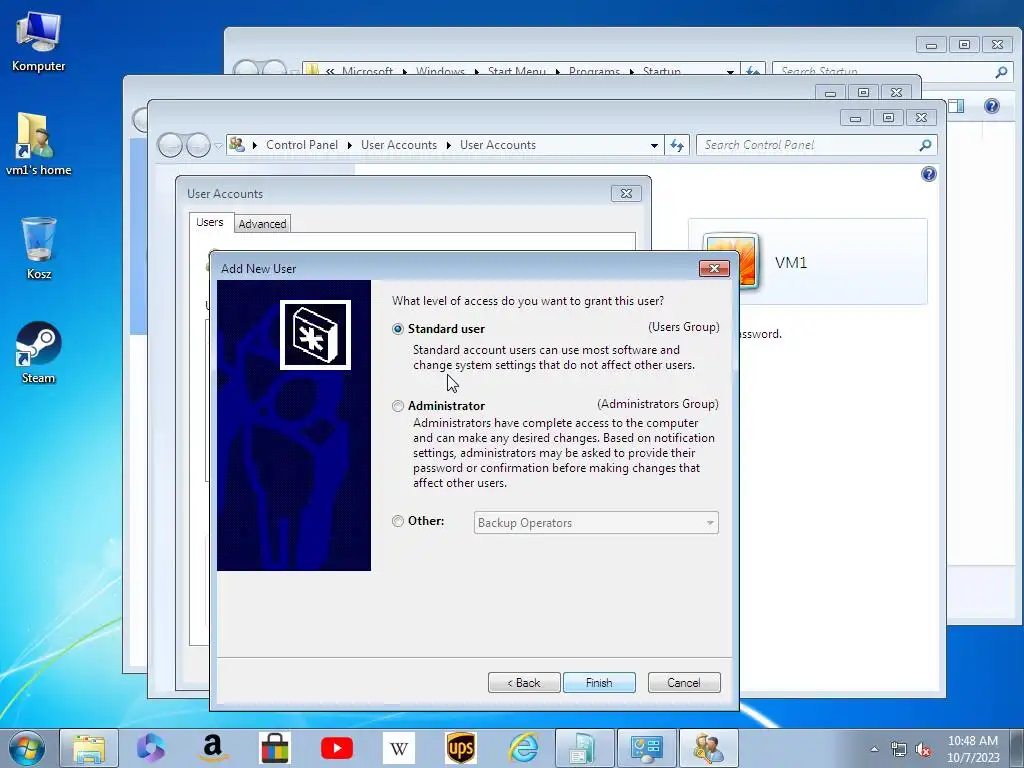This screenshot has width=1024, height=768.
Task: Open the Backup Operators group dropdown
Action: tap(596, 522)
